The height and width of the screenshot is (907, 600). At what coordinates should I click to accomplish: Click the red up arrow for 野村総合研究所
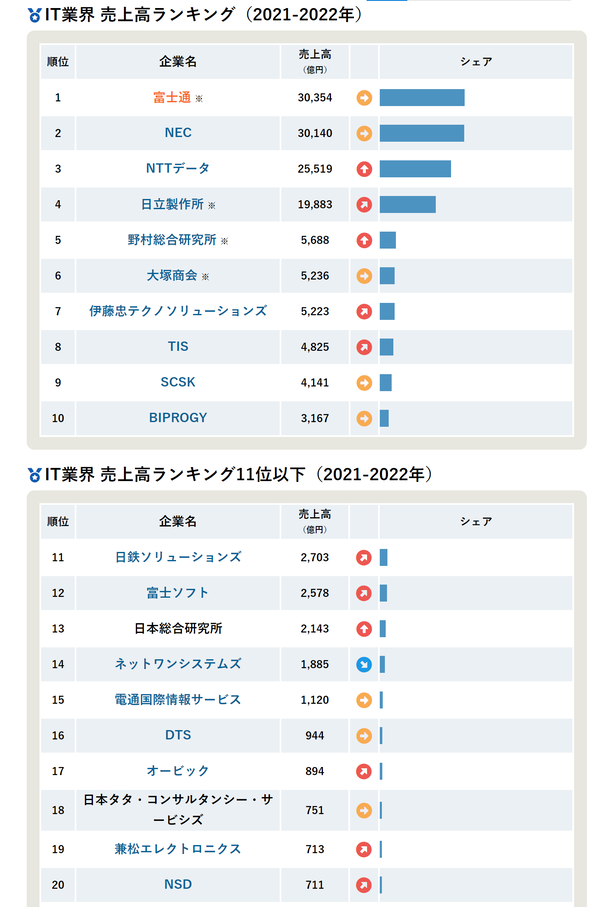pos(364,240)
